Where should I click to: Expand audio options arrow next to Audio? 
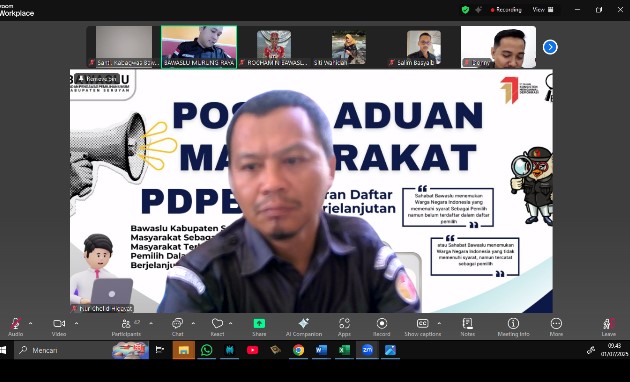(x=31, y=323)
